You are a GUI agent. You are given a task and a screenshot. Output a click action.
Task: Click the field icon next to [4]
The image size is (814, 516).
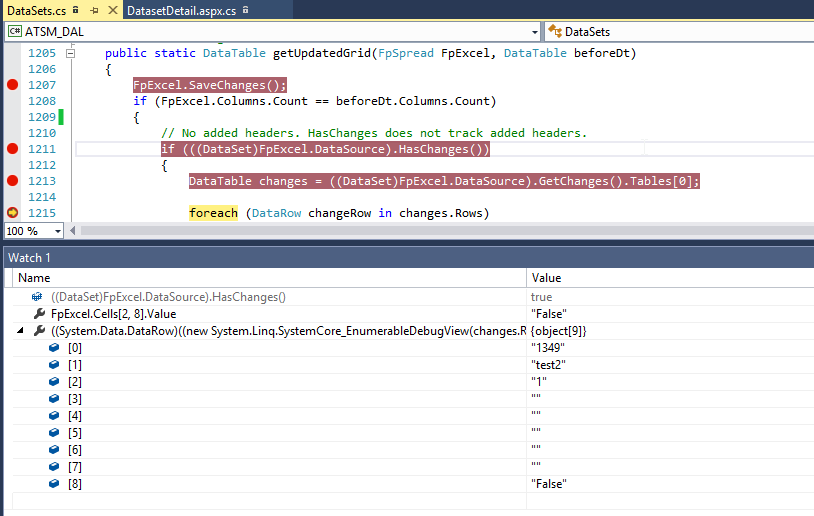tap(54, 415)
